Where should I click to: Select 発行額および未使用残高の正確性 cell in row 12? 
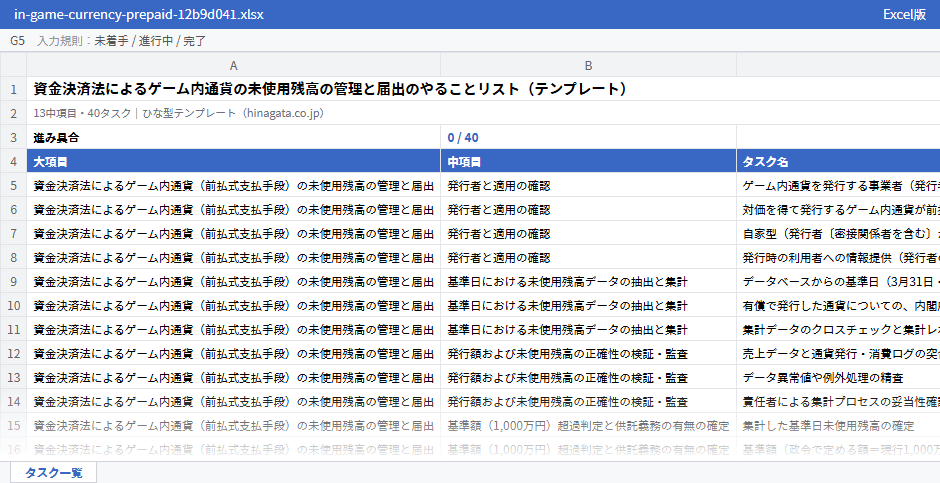click(589, 353)
